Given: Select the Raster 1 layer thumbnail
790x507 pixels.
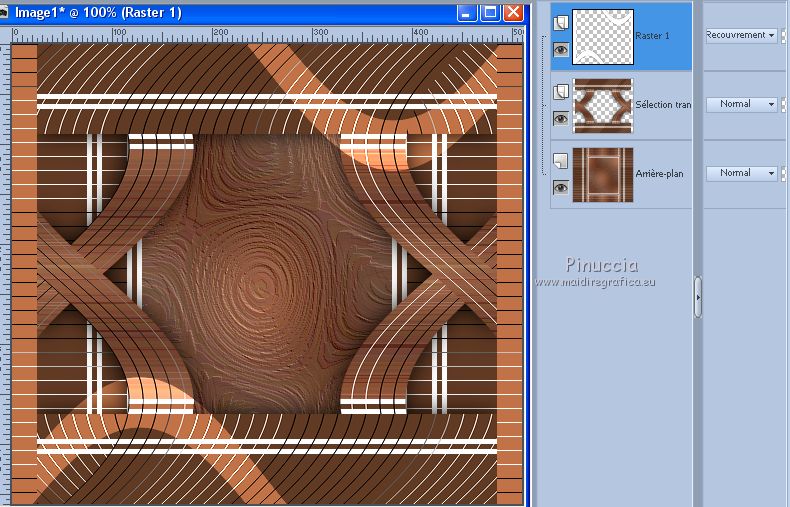Looking at the screenshot, I should click(x=603, y=37).
